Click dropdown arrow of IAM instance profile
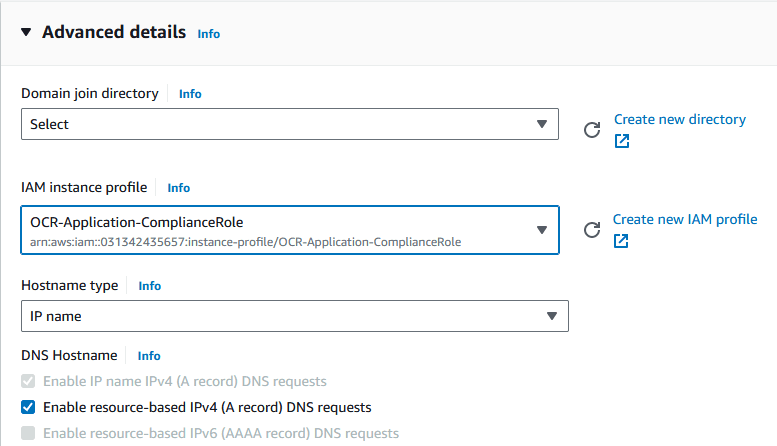 coord(542,230)
